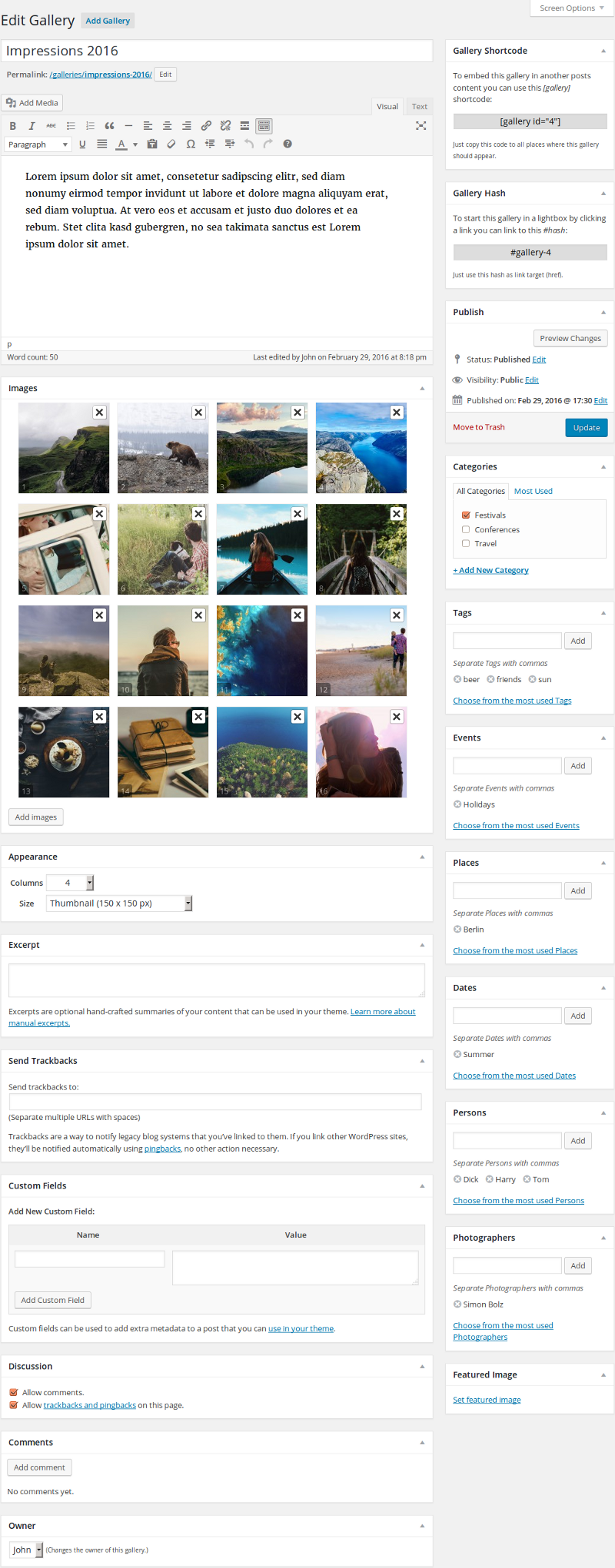Check the Conferences category
This screenshot has width=615, height=1568.
(466, 529)
